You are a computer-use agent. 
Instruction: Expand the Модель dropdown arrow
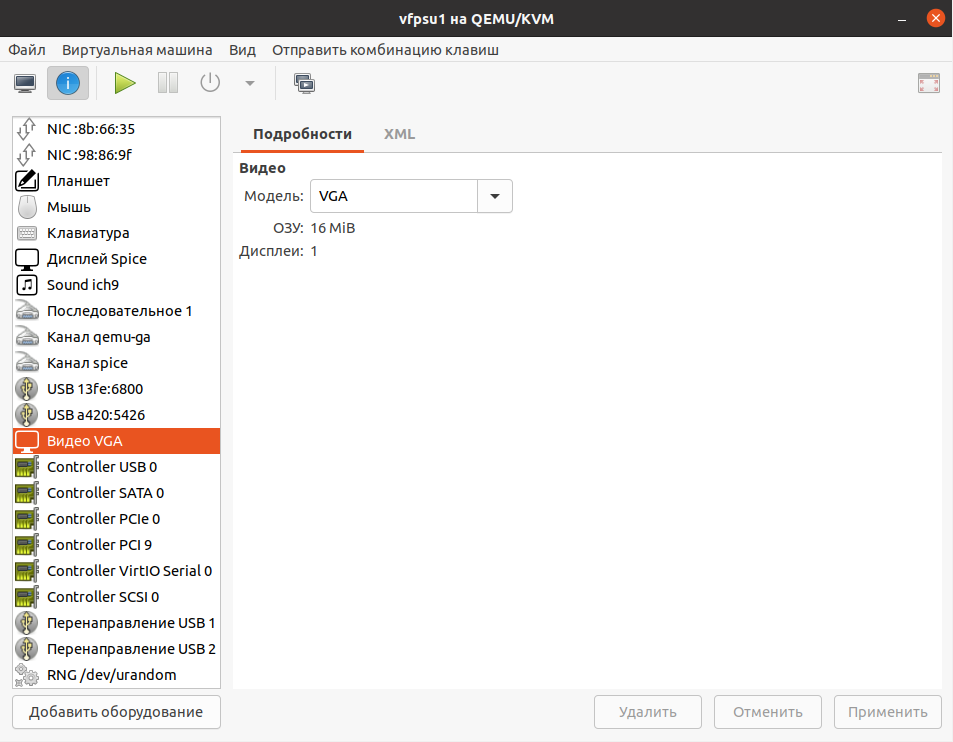pos(495,196)
